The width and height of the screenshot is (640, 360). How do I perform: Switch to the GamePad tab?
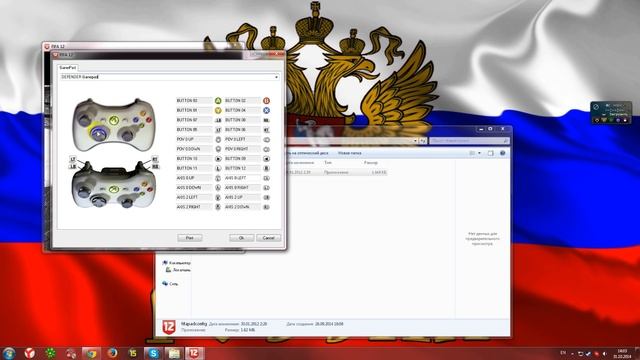coord(67,67)
